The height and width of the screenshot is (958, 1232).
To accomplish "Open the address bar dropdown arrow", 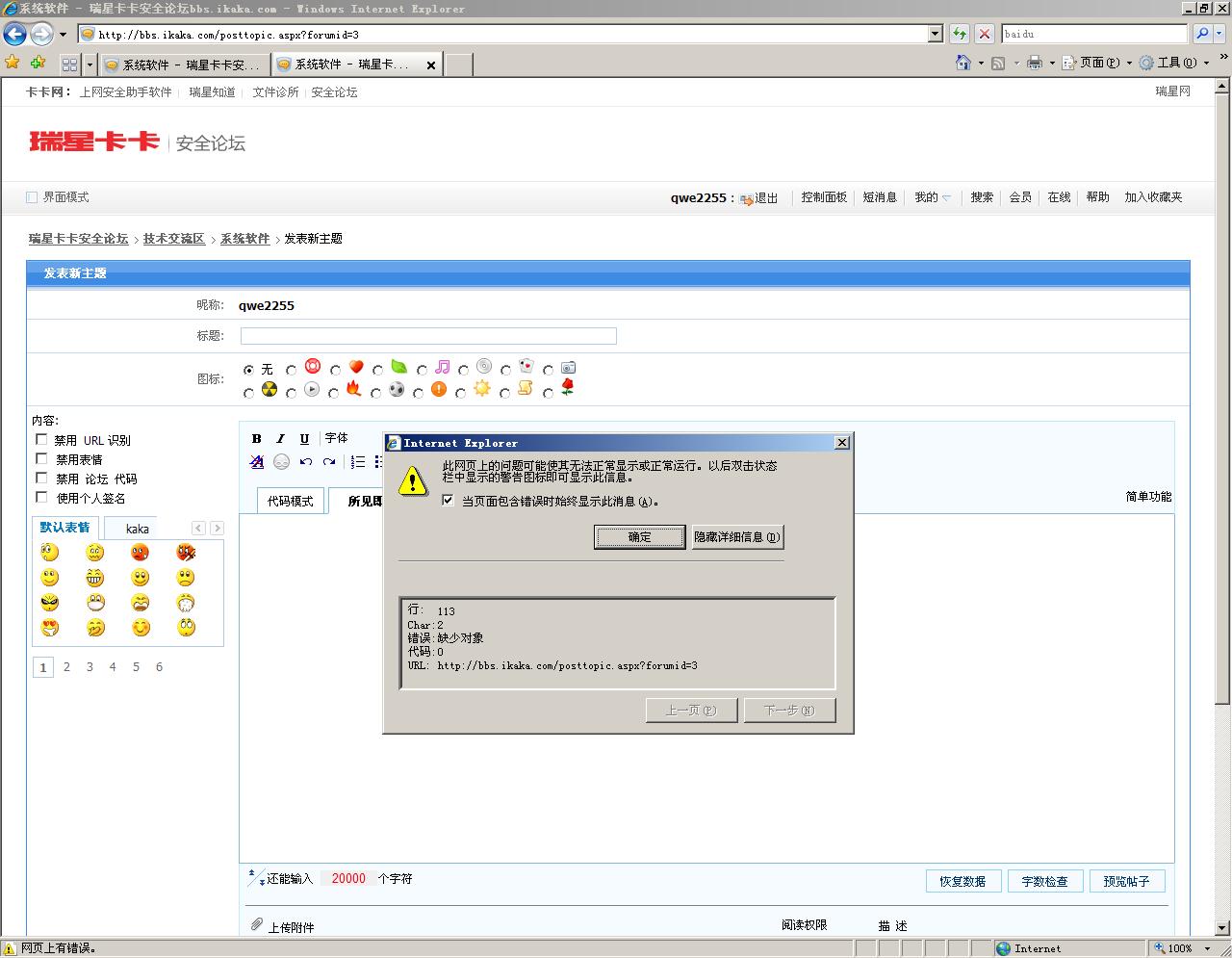I will click(935, 34).
